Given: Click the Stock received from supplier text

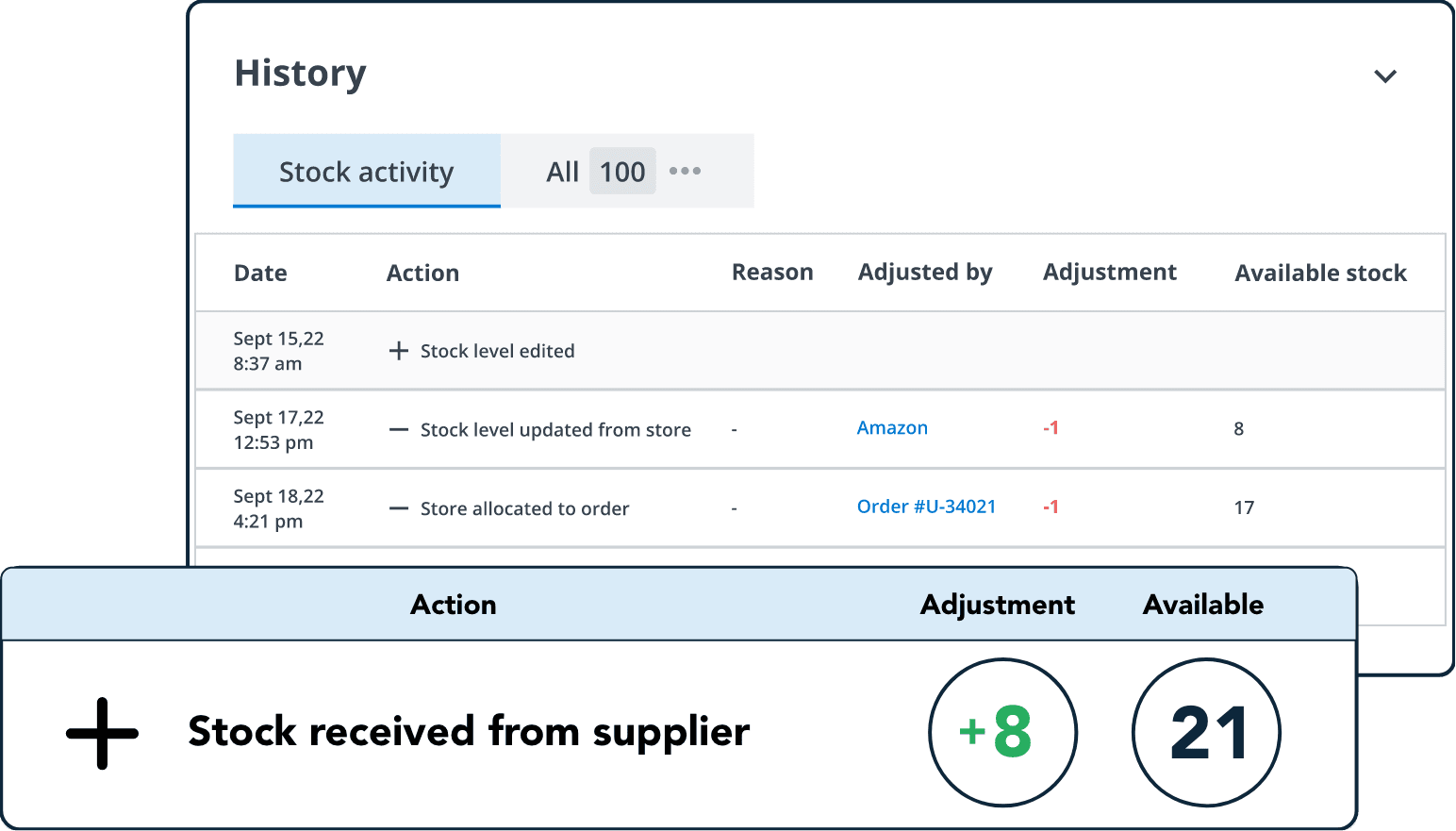Looking at the screenshot, I should tap(469, 732).
